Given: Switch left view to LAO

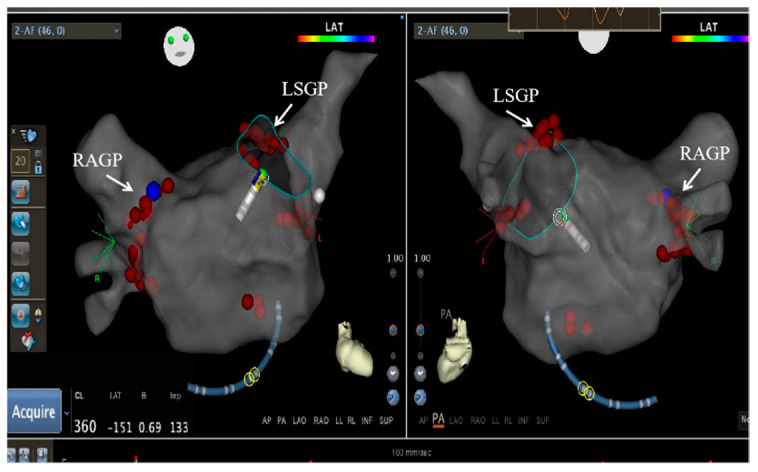Looking at the screenshot, I should (299, 421).
